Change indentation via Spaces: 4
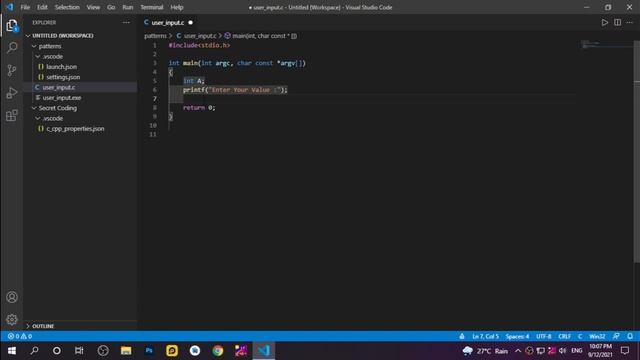 517,336
